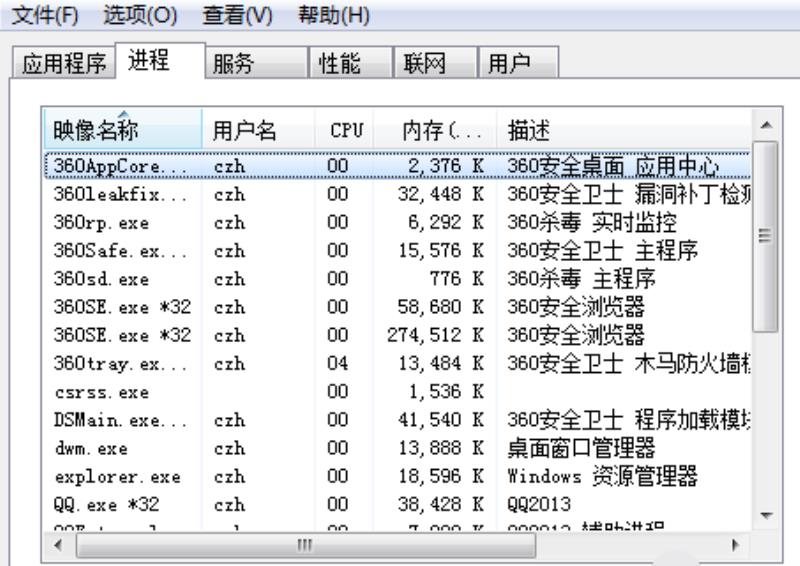Open the 性能 tab
This screenshot has height=566, width=800.
tap(351, 63)
